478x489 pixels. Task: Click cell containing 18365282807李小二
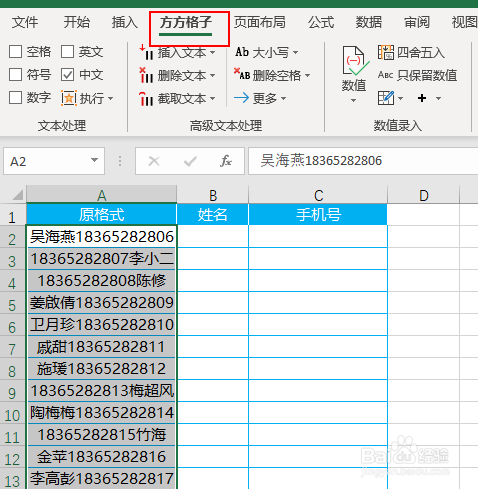point(102,259)
